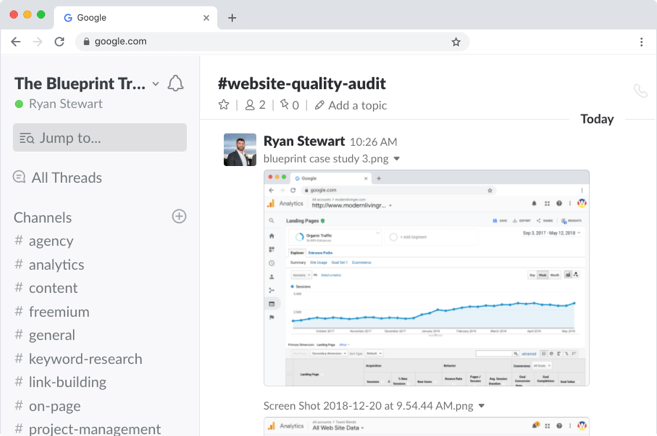Bookmark page with the address bar star
657x436 pixels.
point(456,41)
